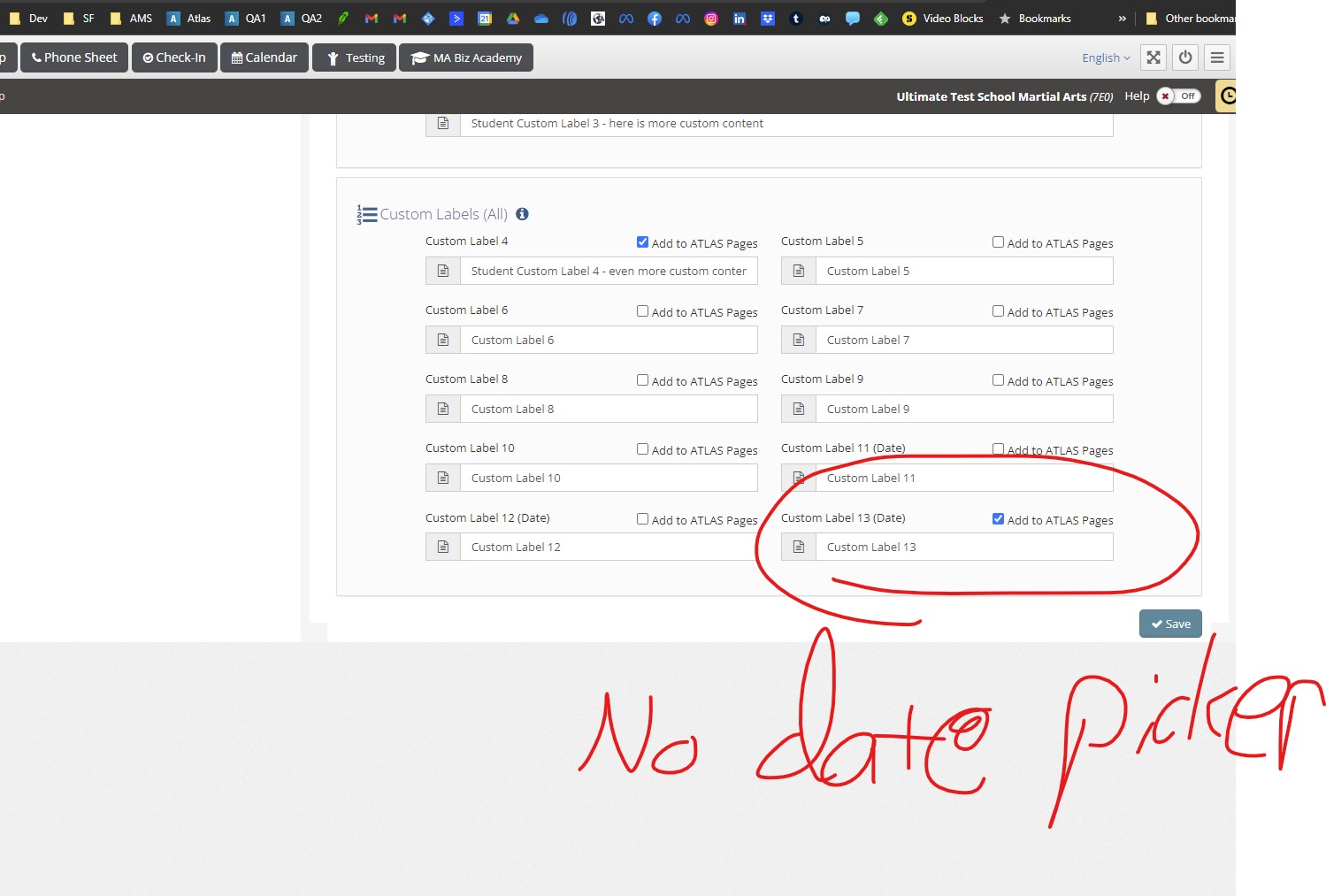Image resolution: width=1326 pixels, height=896 pixels.
Task: Click the fullscreen expand icon
Action: tap(1153, 57)
